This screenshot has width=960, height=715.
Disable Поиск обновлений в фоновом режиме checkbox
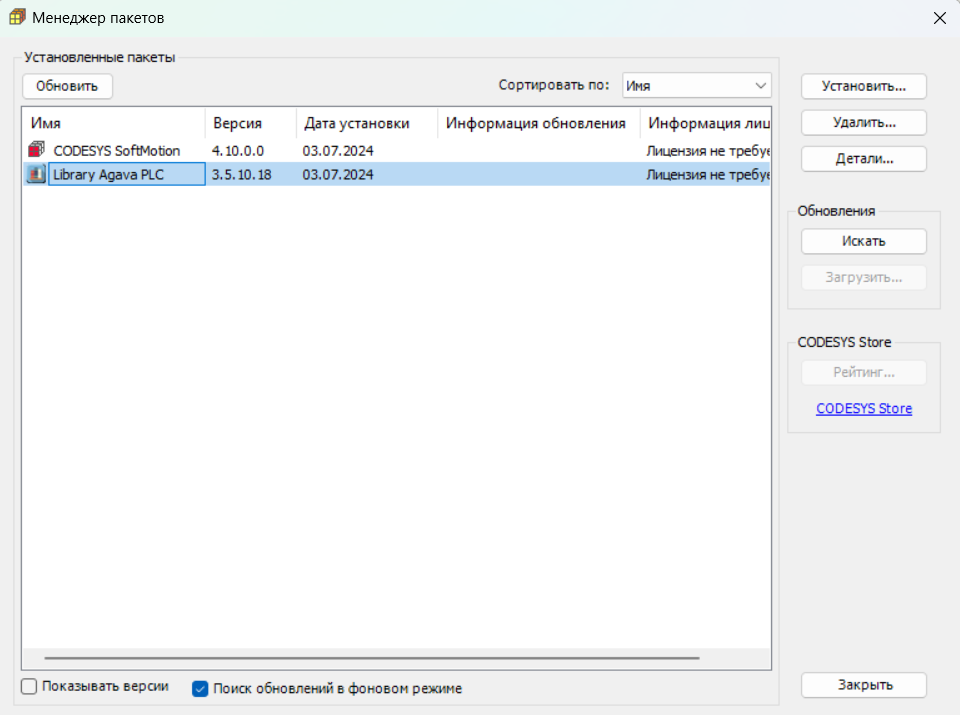point(199,688)
